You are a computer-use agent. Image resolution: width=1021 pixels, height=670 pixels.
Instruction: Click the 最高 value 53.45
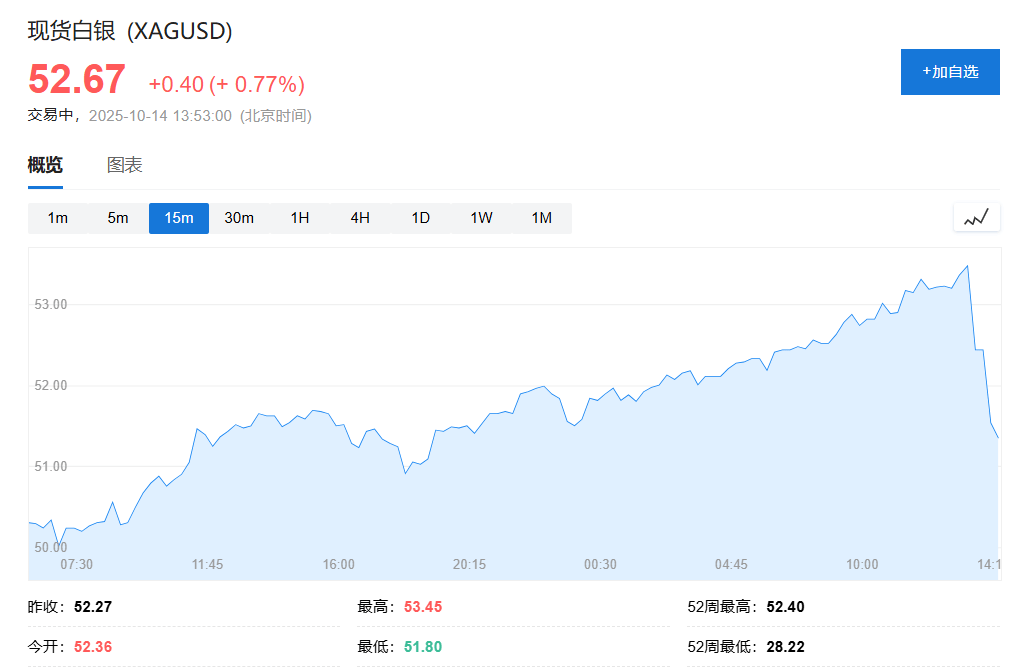click(423, 607)
